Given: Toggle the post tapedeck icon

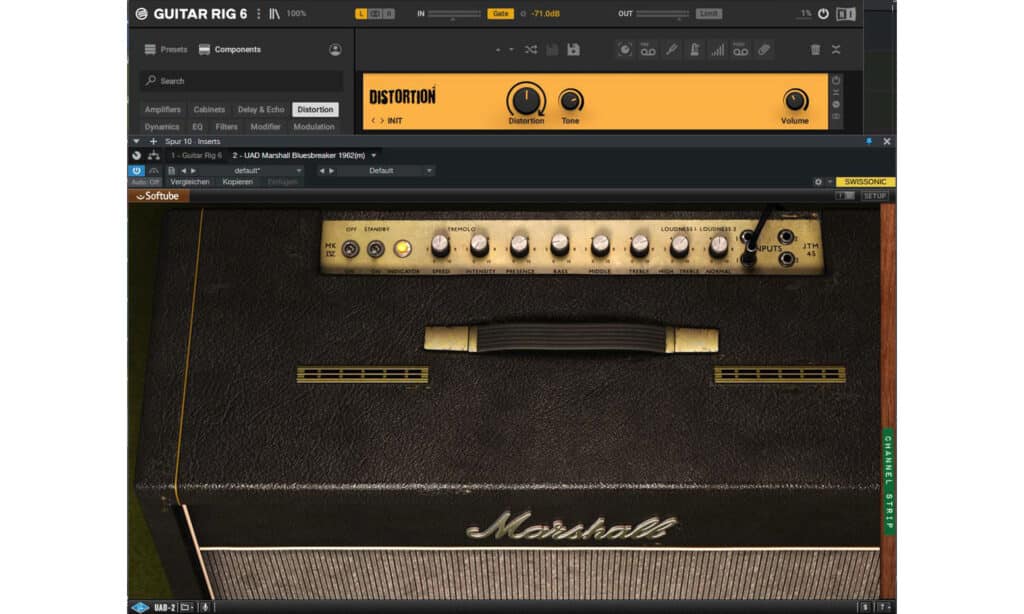Looking at the screenshot, I should tap(740, 50).
